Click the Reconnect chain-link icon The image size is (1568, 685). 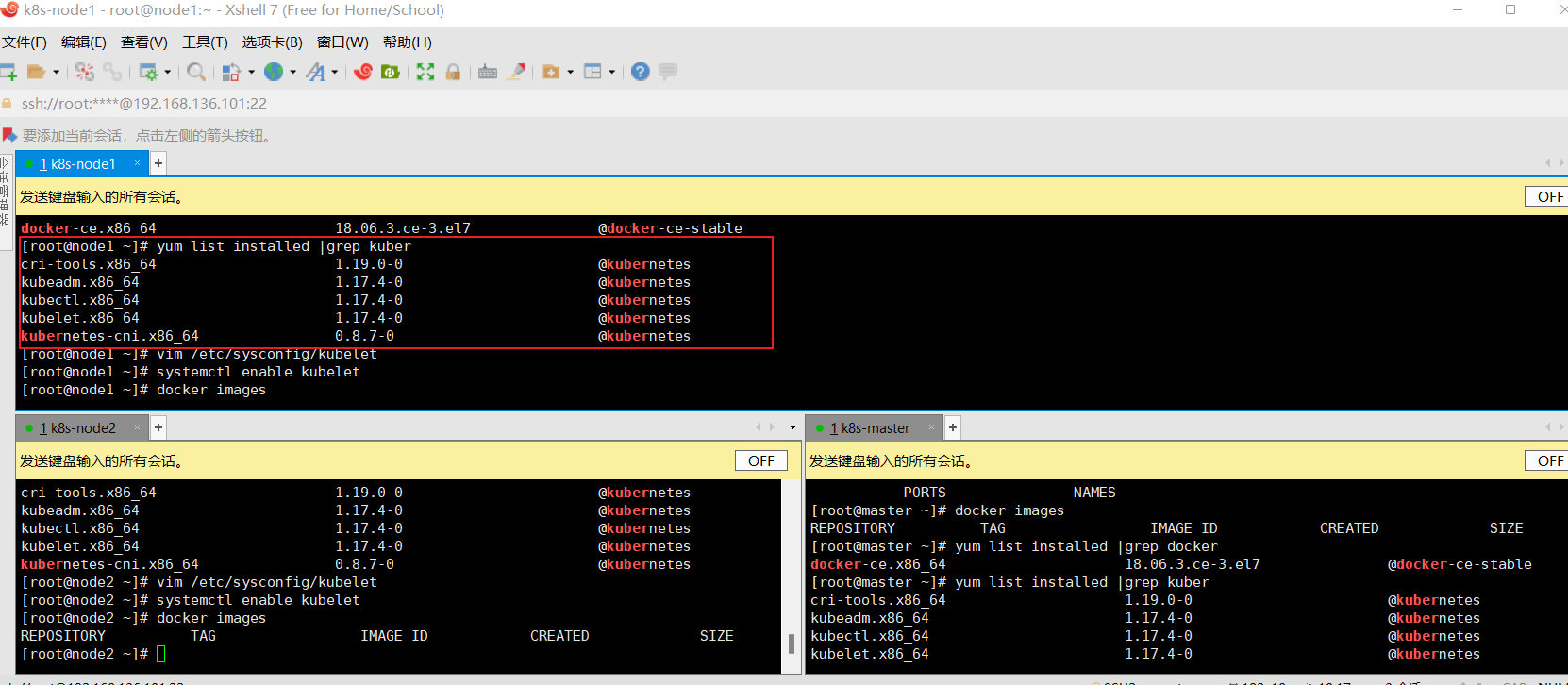(x=112, y=72)
